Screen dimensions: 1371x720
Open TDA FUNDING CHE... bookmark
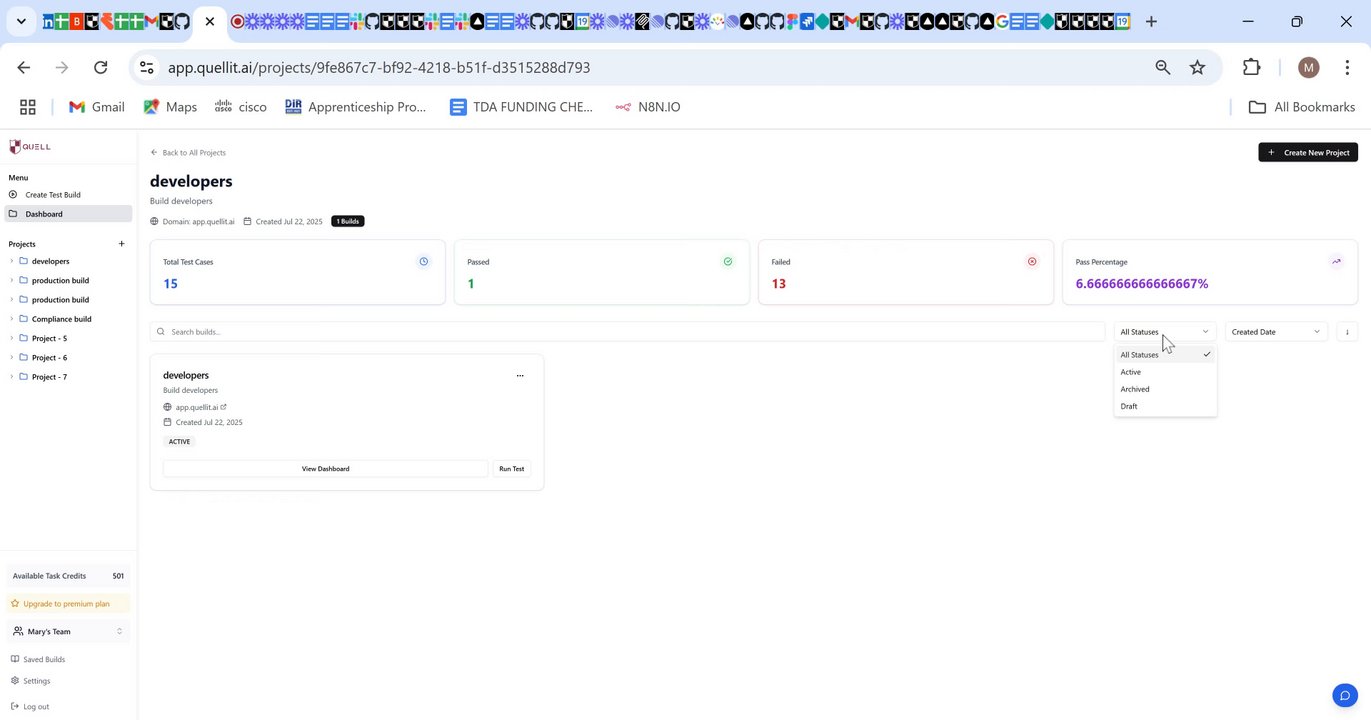pos(521,107)
